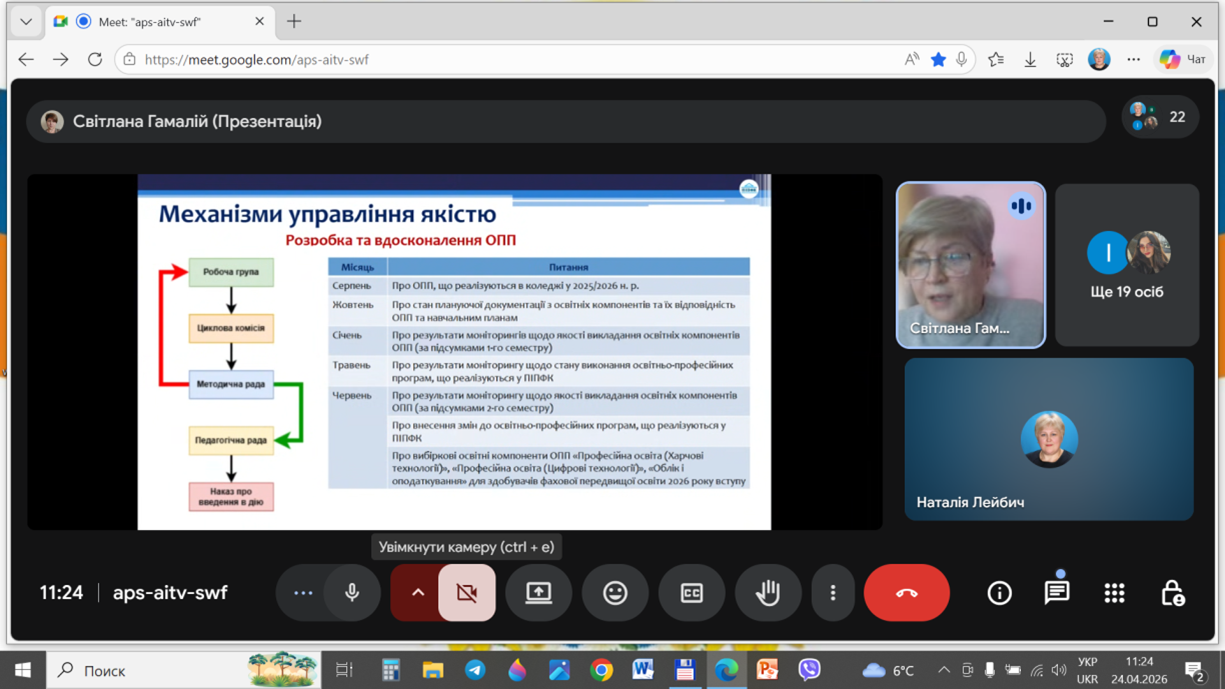Start presenting with share screen button
Viewport: 1225px width, 689px height.
pyautogui.click(x=539, y=593)
